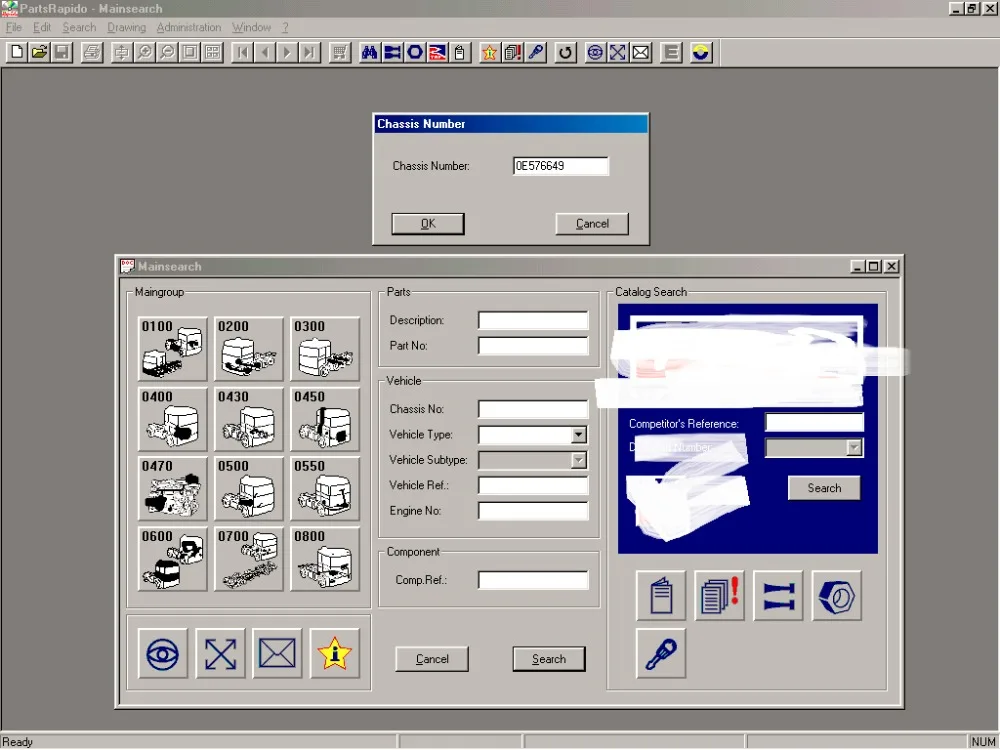Open the Search menu

coord(79,27)
